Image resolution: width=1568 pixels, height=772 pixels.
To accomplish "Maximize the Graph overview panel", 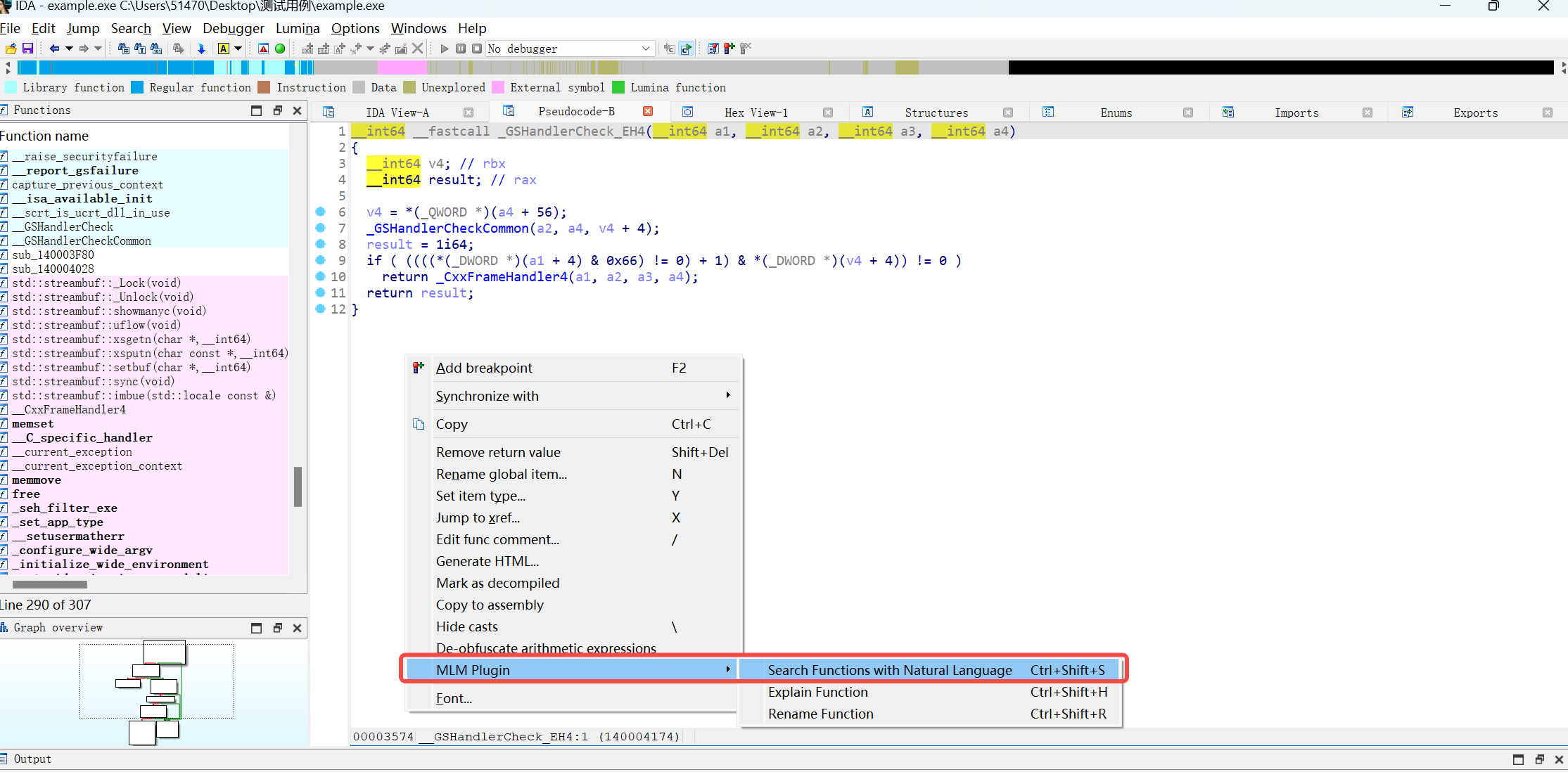I will tap(257, 628).
